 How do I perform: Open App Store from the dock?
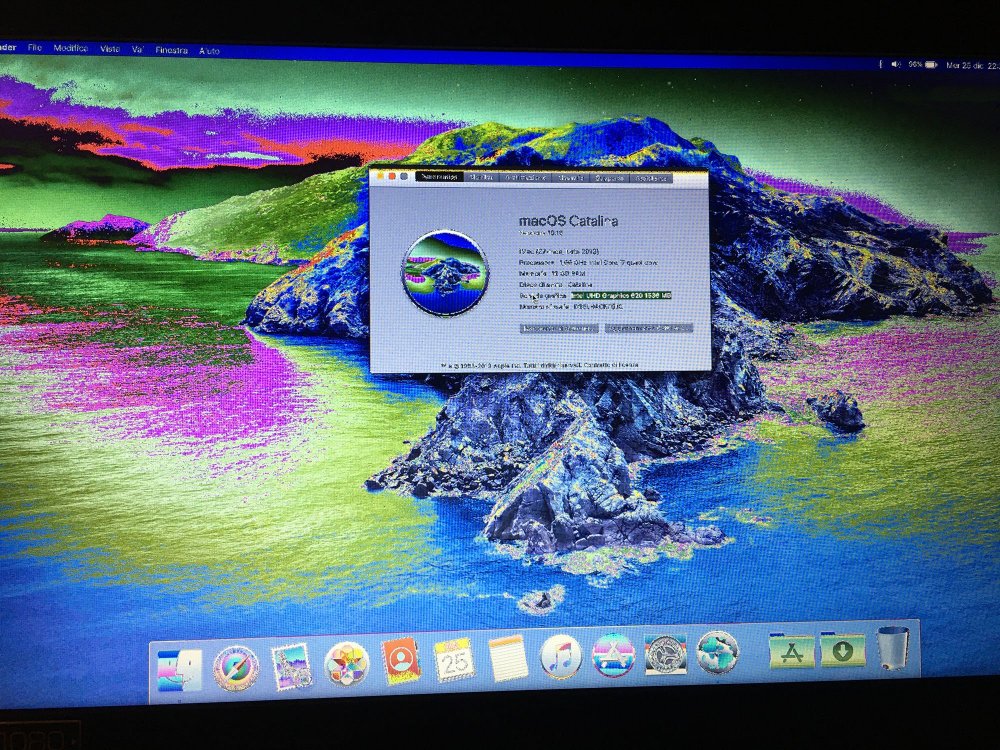point(614,655)
